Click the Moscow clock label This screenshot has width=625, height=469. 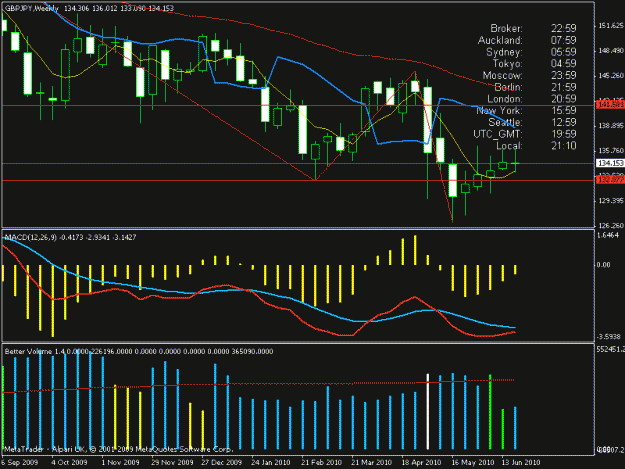pos(502,75)
